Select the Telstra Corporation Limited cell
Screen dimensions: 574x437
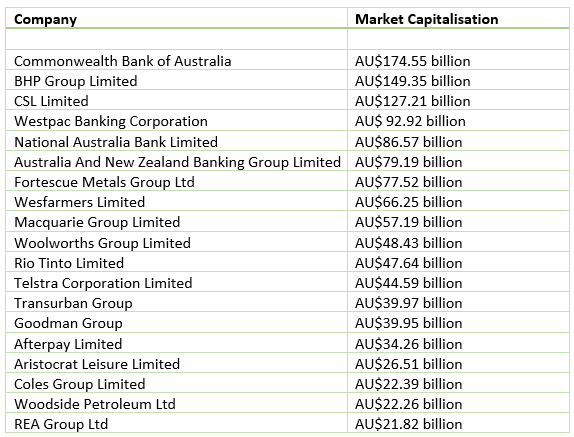click(176, 283)
